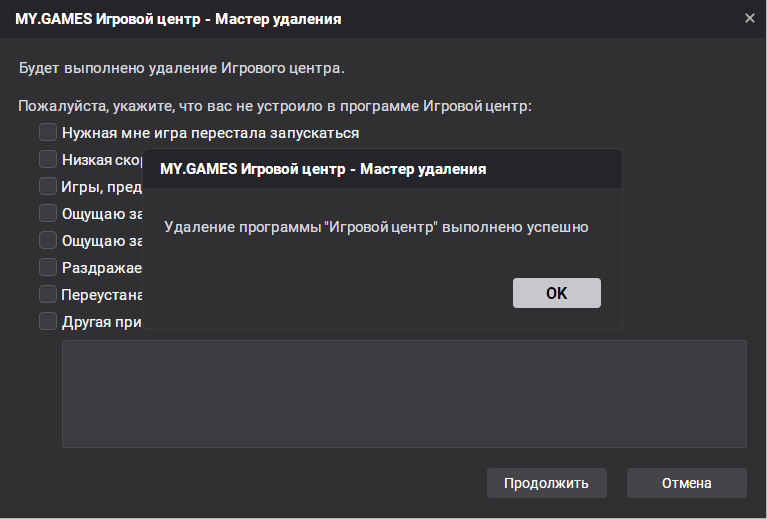
Task: Click the main window title bar text
Action: pyautogui.click(x=178, y=19)
